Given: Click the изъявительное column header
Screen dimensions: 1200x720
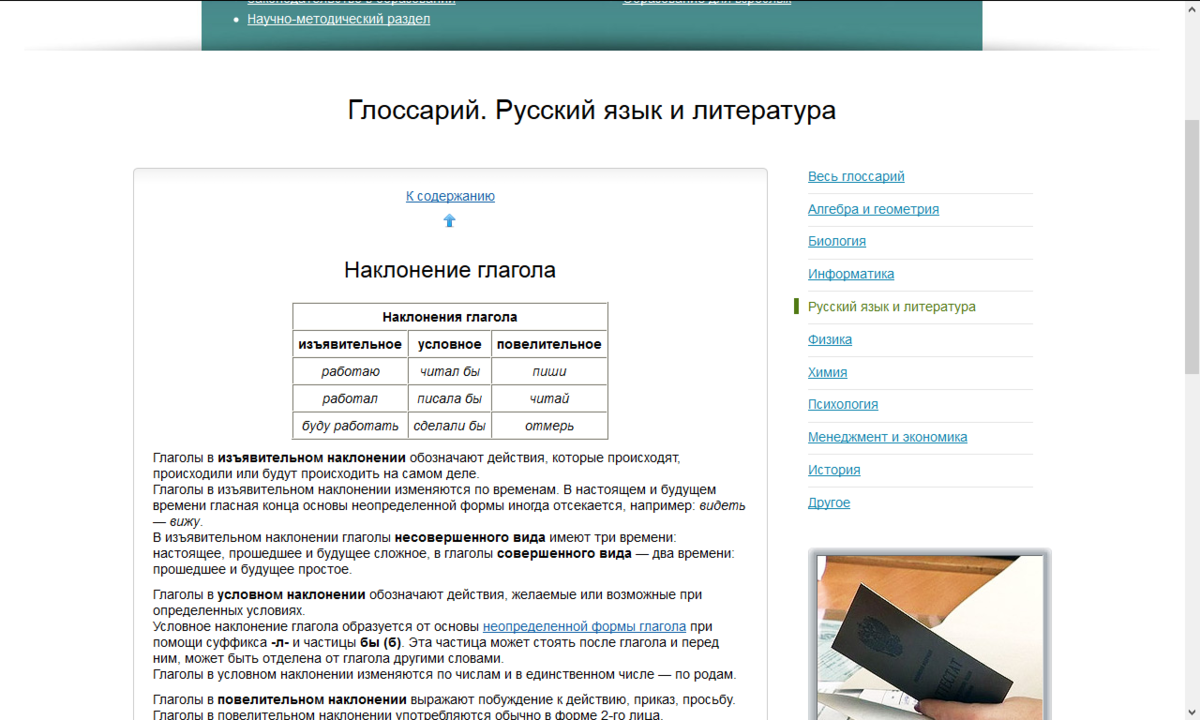Looking at the screenshot, I should [x=350, y=344].
